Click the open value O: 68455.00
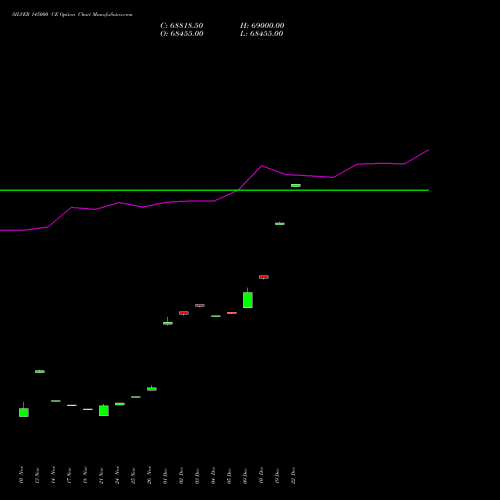Image resolution: width=500 pixels, height=500 pixels. pos(182,34)
